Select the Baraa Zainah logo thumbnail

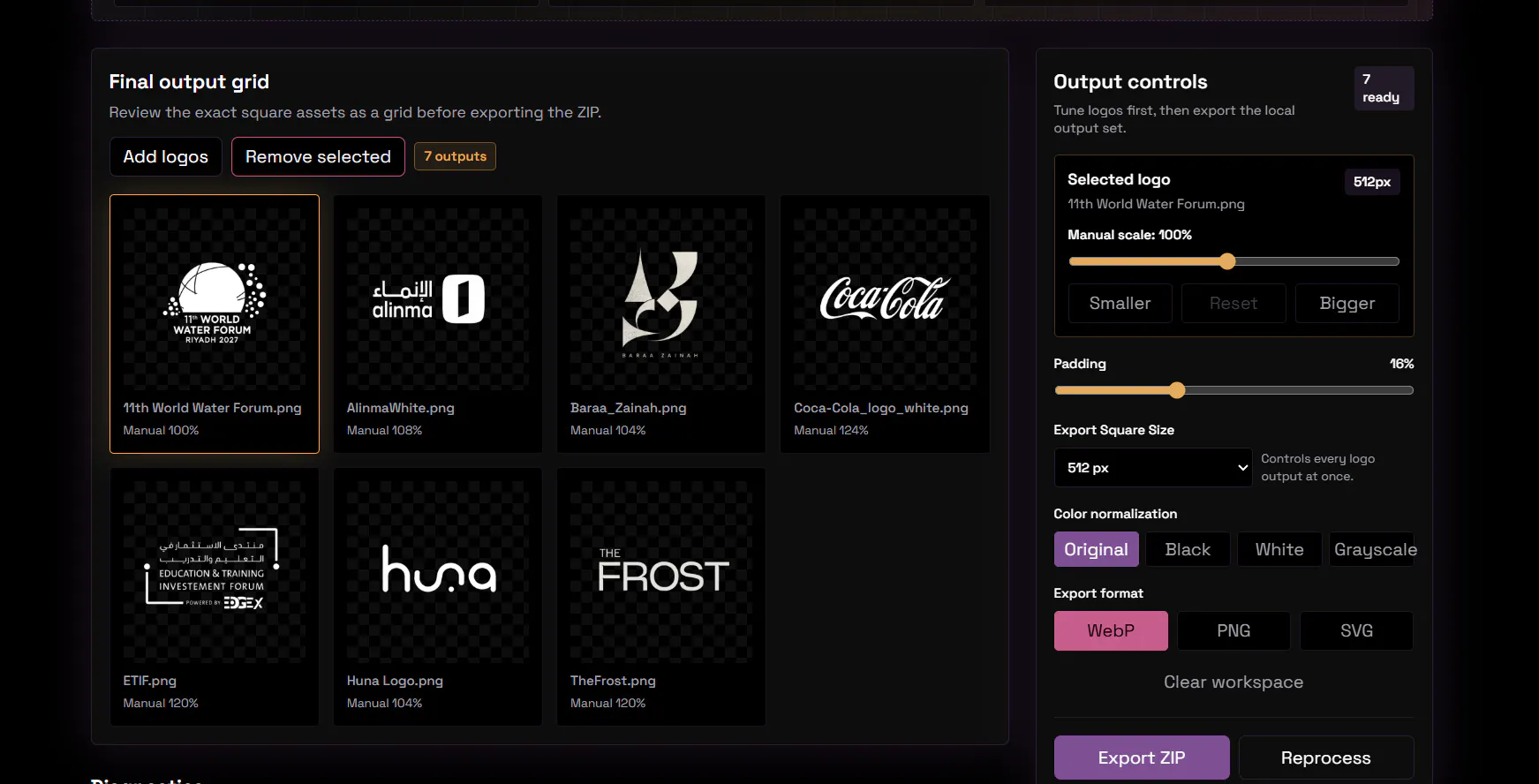pyautogui.click(x=661, y=299)
